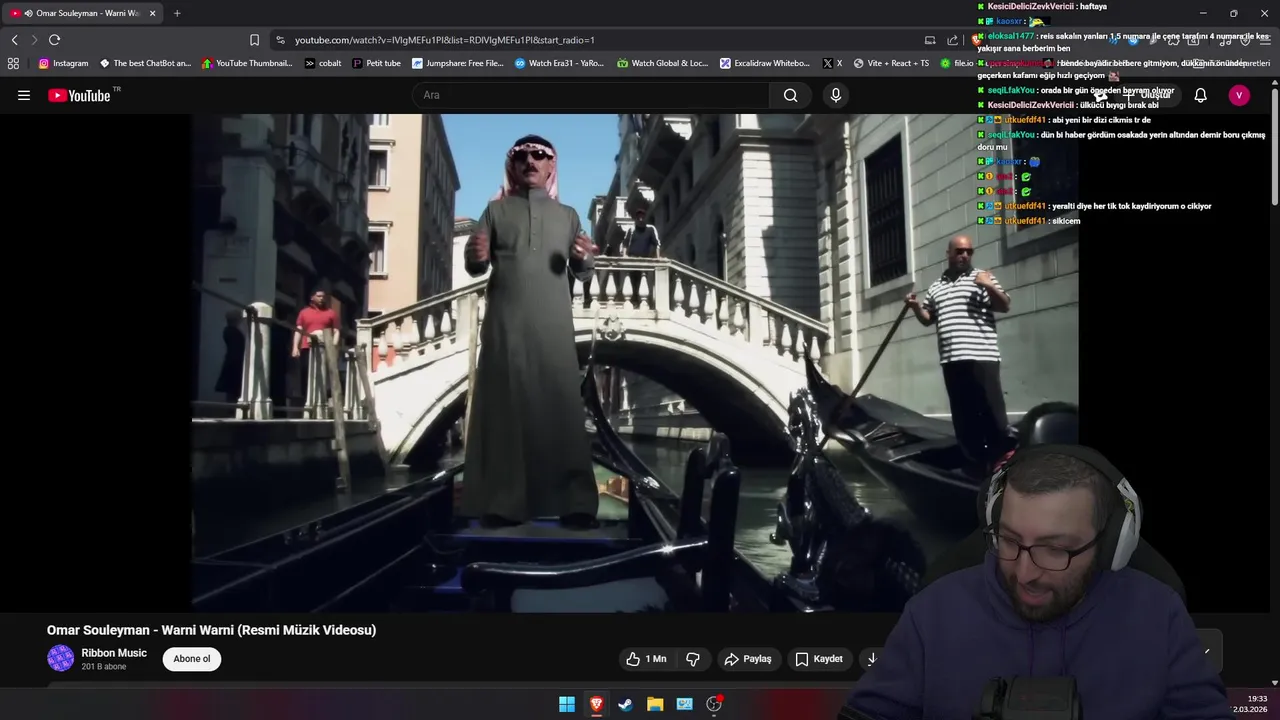Open the YouTube Thumbnail bookmark
Image resolution: width=1280 pixels, height=720 pixels.
coord(247,63)
